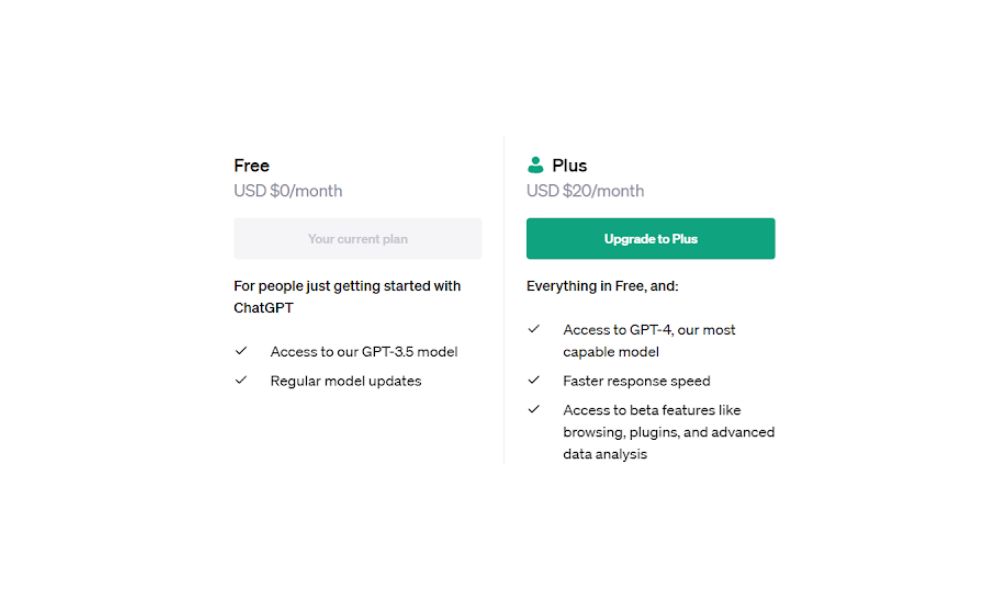The height and width of the screenshot is (600, 1000).
Task: Click the Faster response speed text
Action: (x=636, y=381)
